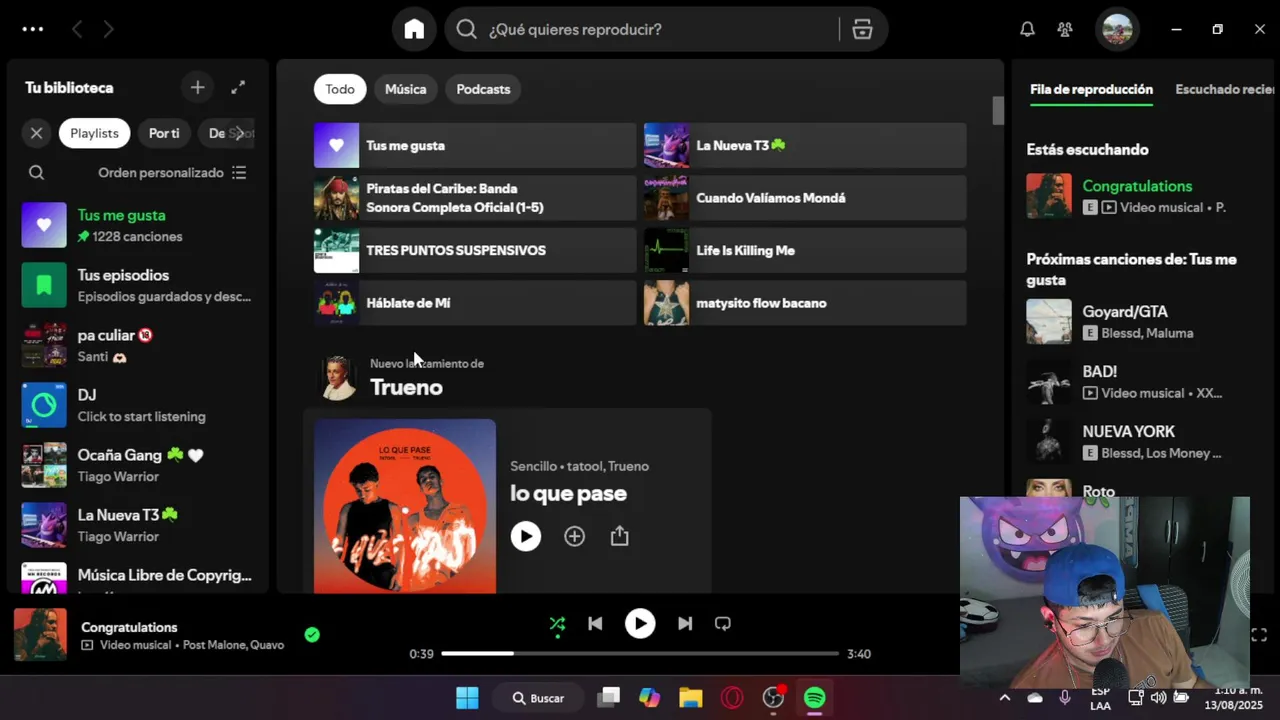Image resolution: width=1280 pixels, height=720 pixels.
Task: Open 'Música Libre de Copyrig...' playlist
Action: [138, 576]
